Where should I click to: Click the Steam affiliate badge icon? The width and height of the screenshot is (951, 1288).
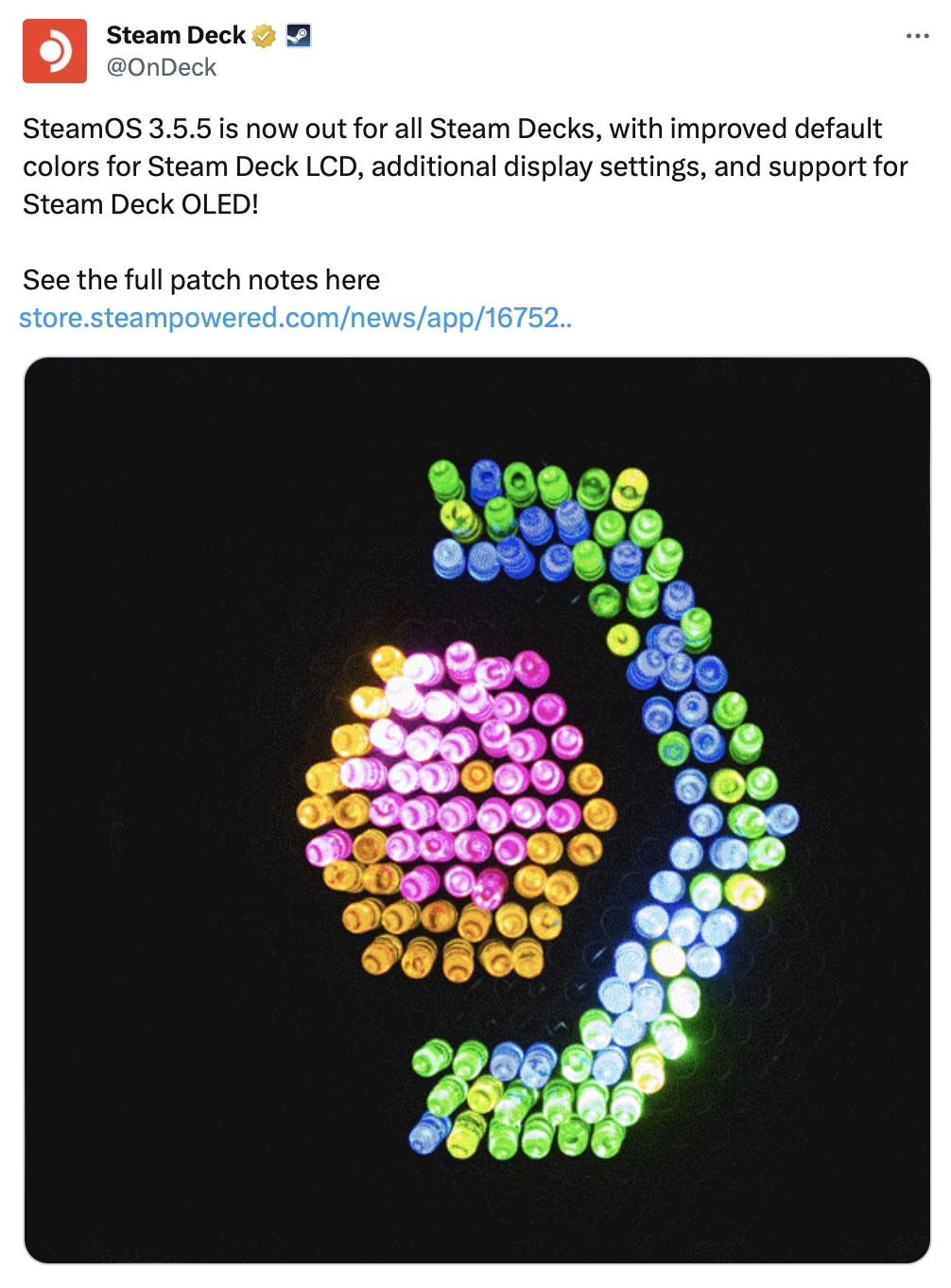point(299,36)
